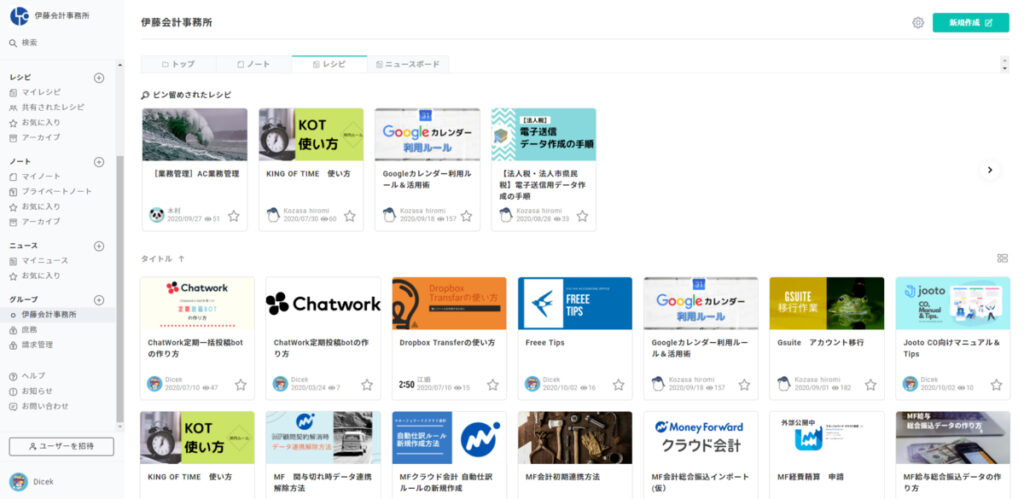Click 木村 panda avatar on AC業務管理
This screenshot has width=1024, height=499.
click(157, 215)
